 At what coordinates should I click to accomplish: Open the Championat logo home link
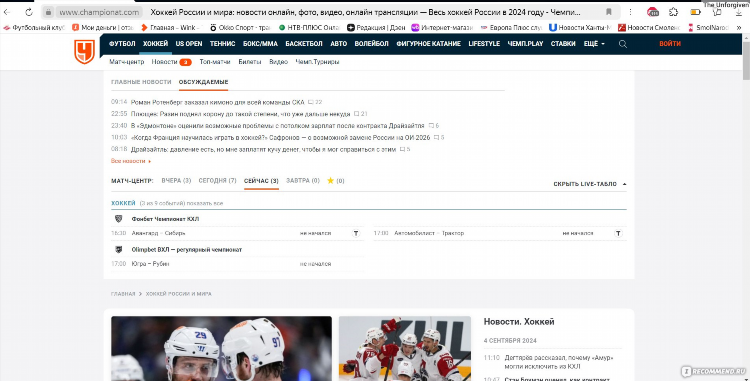pos(85,52)
